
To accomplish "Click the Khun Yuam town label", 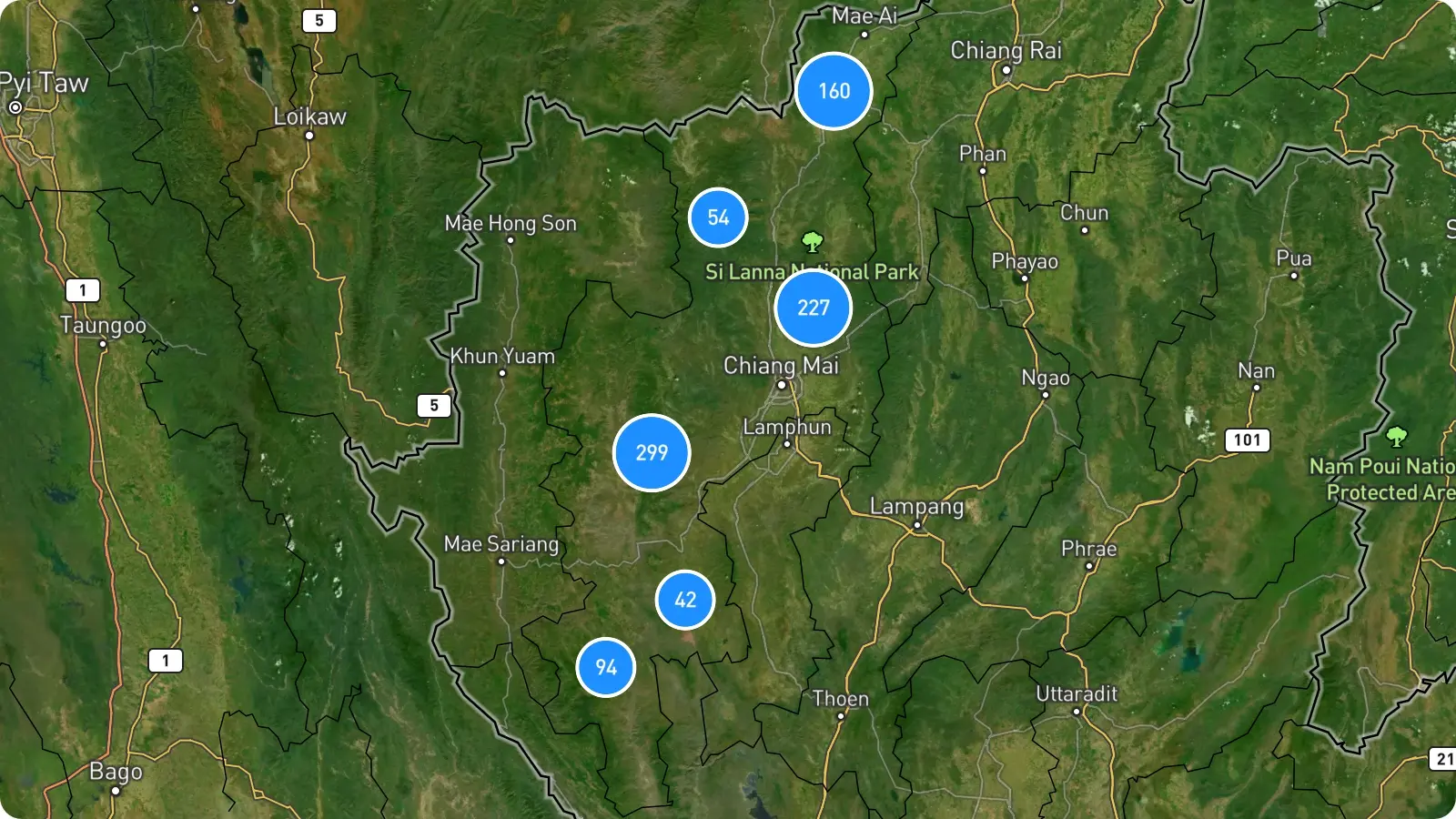I will (x=502, y=356).
